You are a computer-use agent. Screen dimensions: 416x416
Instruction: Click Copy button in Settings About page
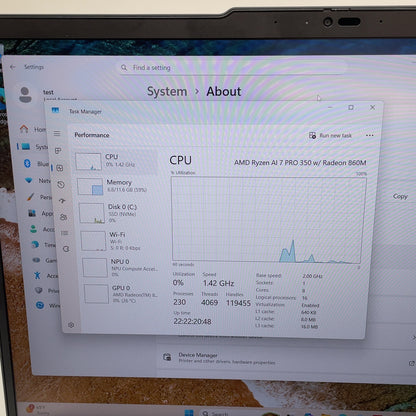coord(400,196)
